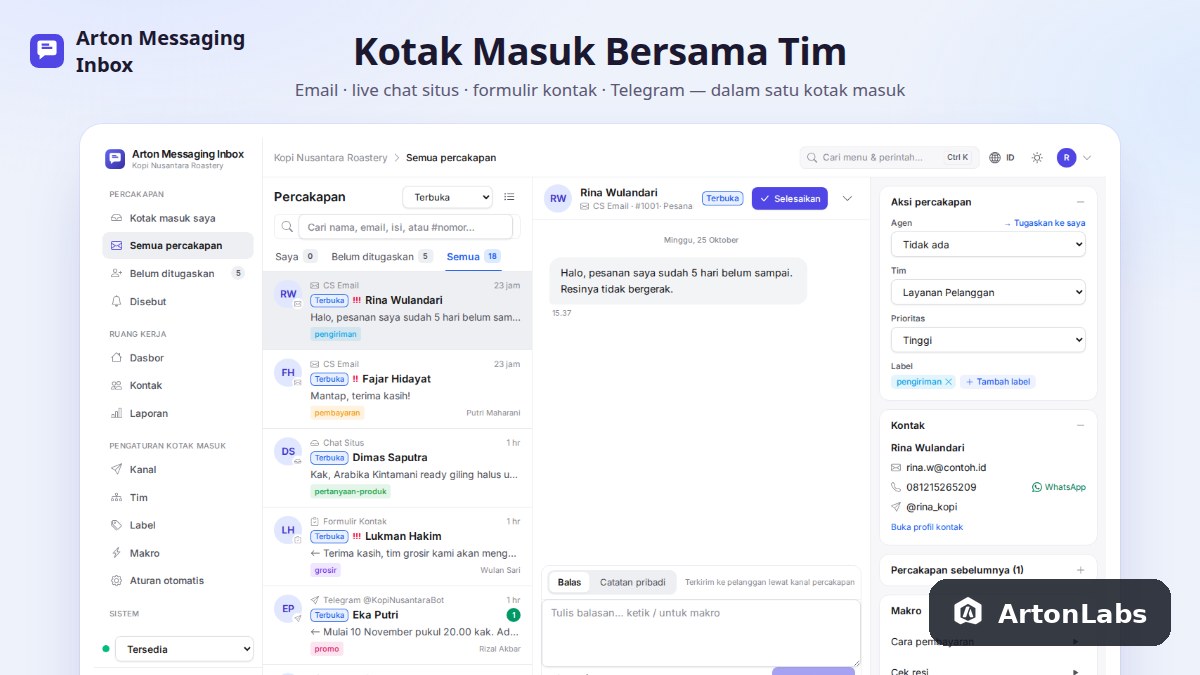The image size is (1200, 675).
Task: Click the LH avatar of Lukman Hakim
Action: (288, 530)
